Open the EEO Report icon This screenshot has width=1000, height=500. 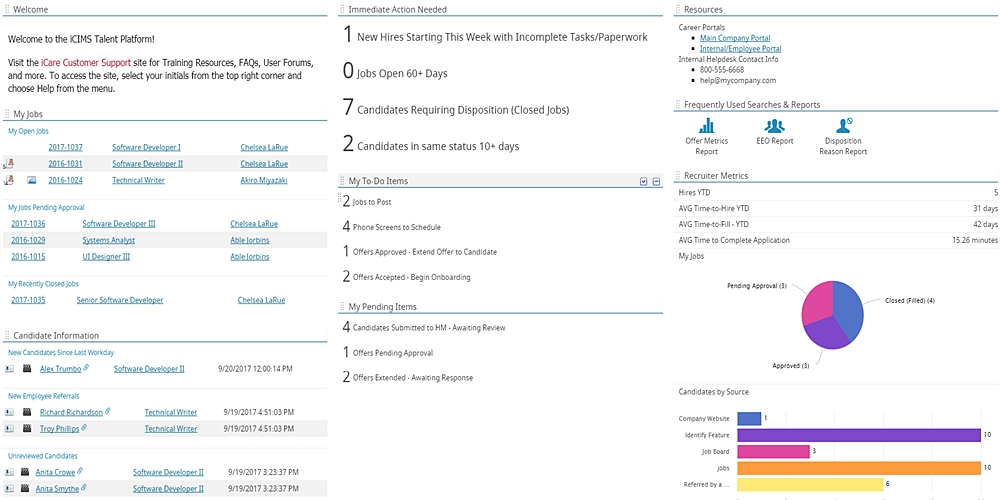click(774, 126)
